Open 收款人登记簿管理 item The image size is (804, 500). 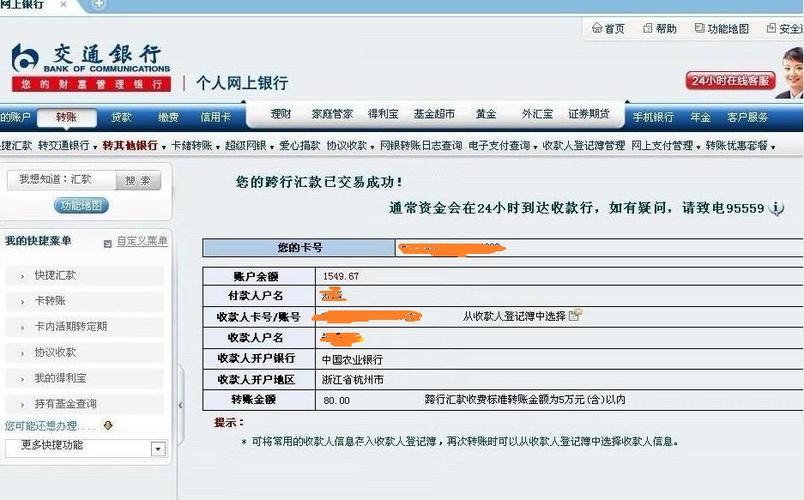coord(584,146)
